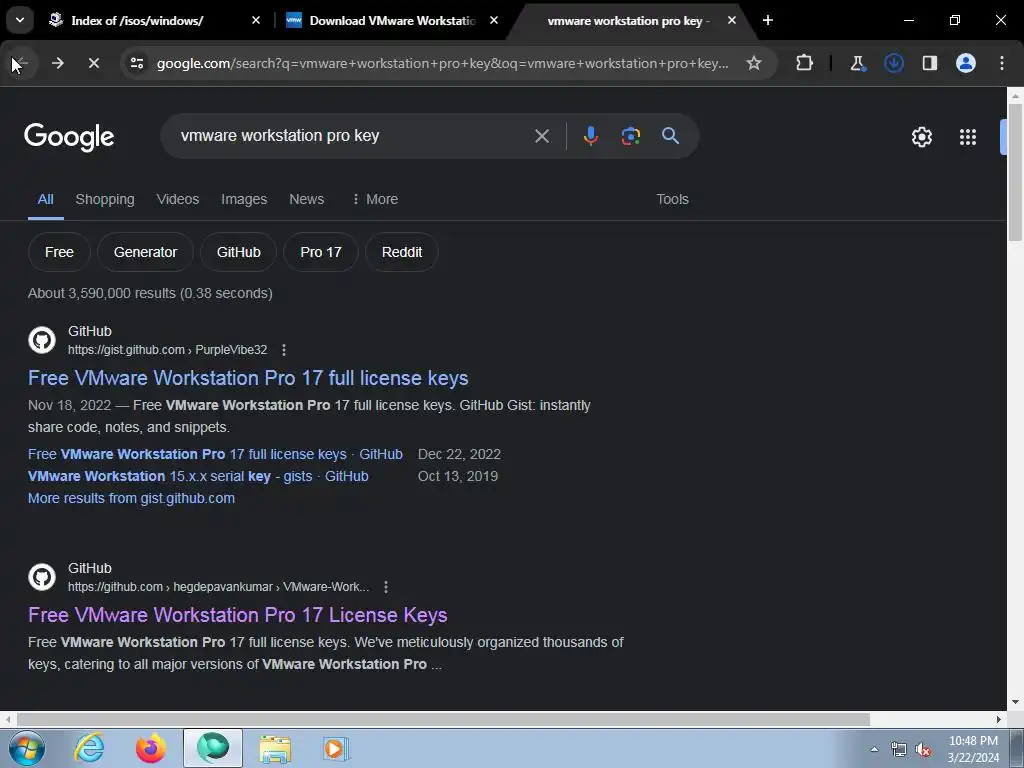
Task: Switch to Download VMware Workstation tab
Action: (x=392, y=21)
